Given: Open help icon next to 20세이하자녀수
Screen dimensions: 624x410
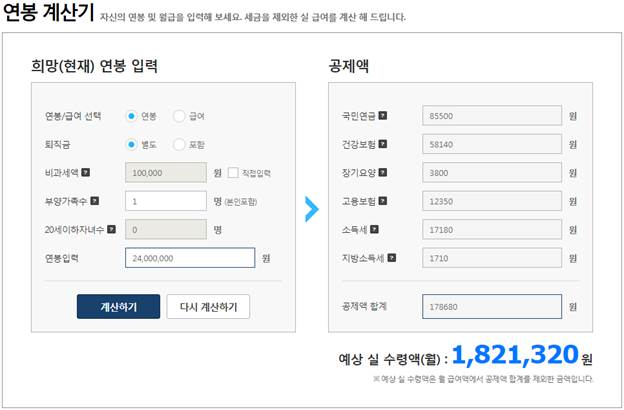Looking at the screenshot, I should pyautogui.click(x=111, y=229).
